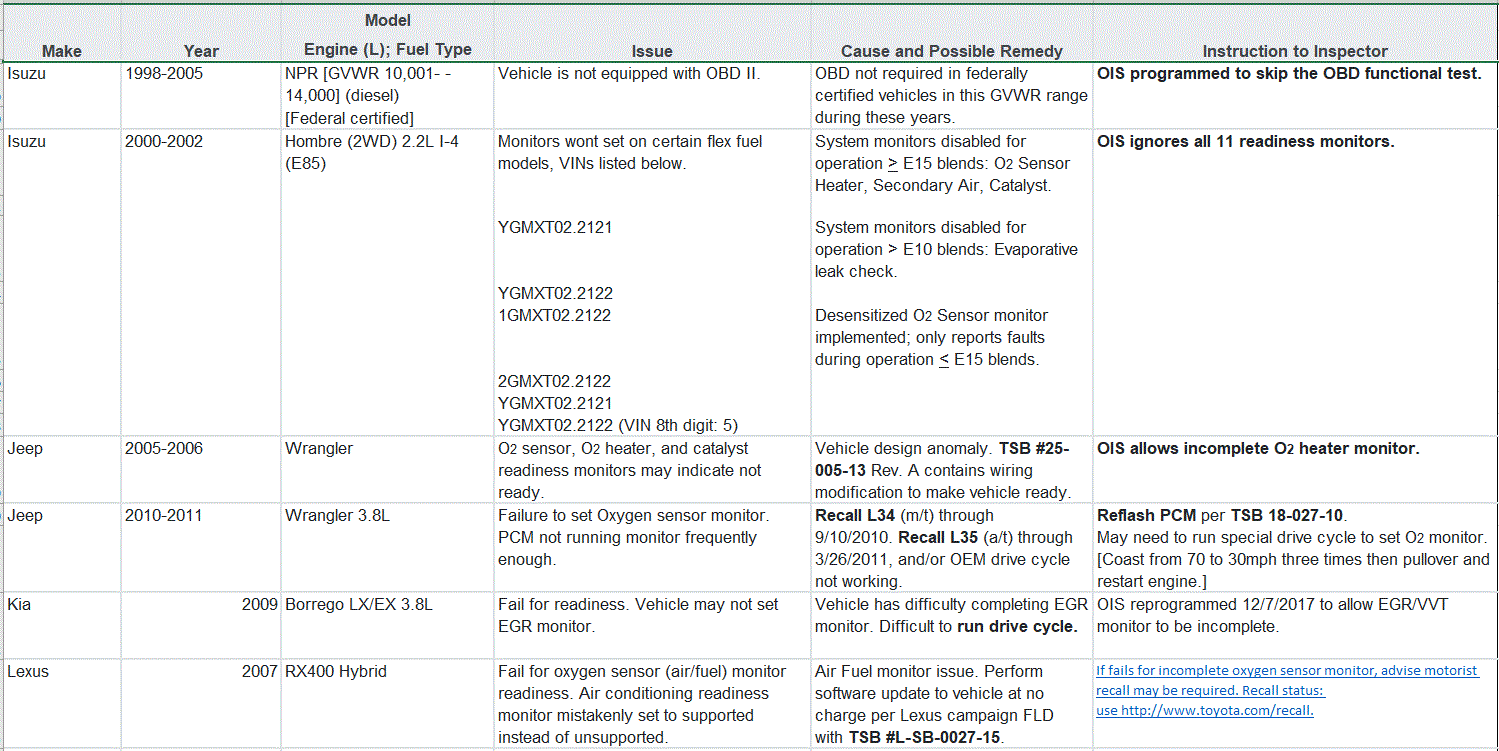Select the "Issue" column header cell

pyautogui.click(x=652, y=32)
